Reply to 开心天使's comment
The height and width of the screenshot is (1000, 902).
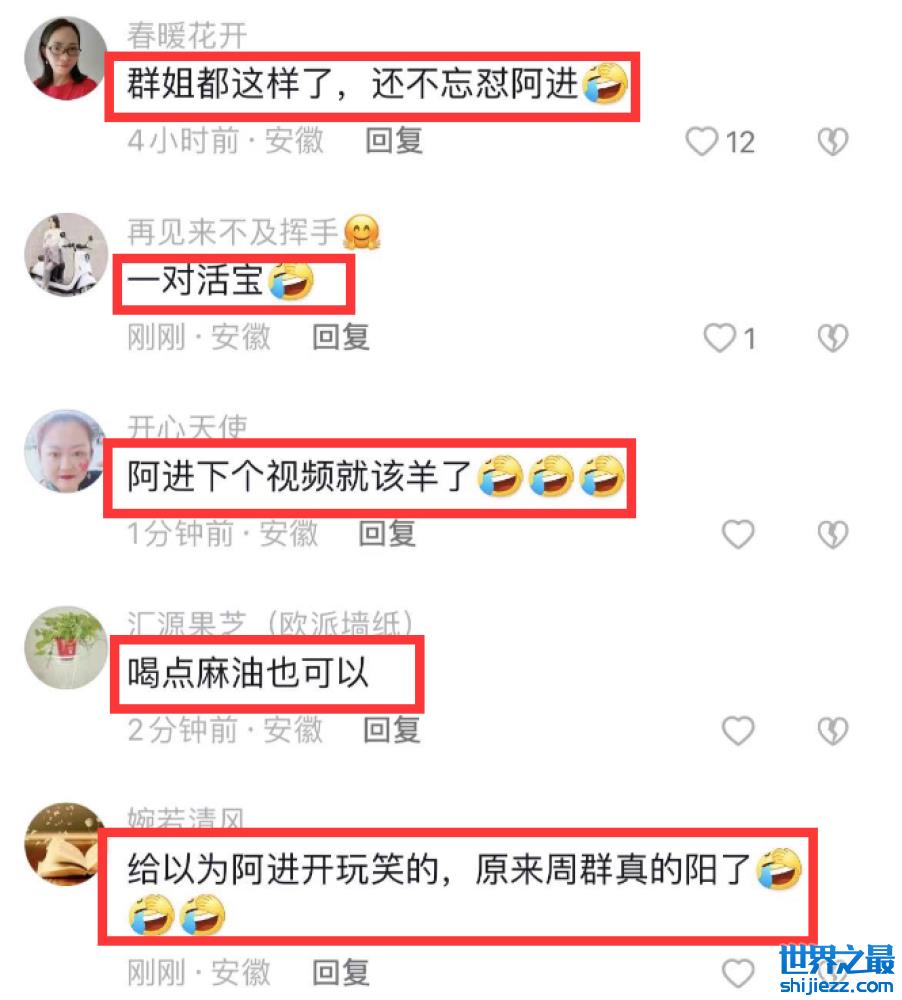(387, 533)
